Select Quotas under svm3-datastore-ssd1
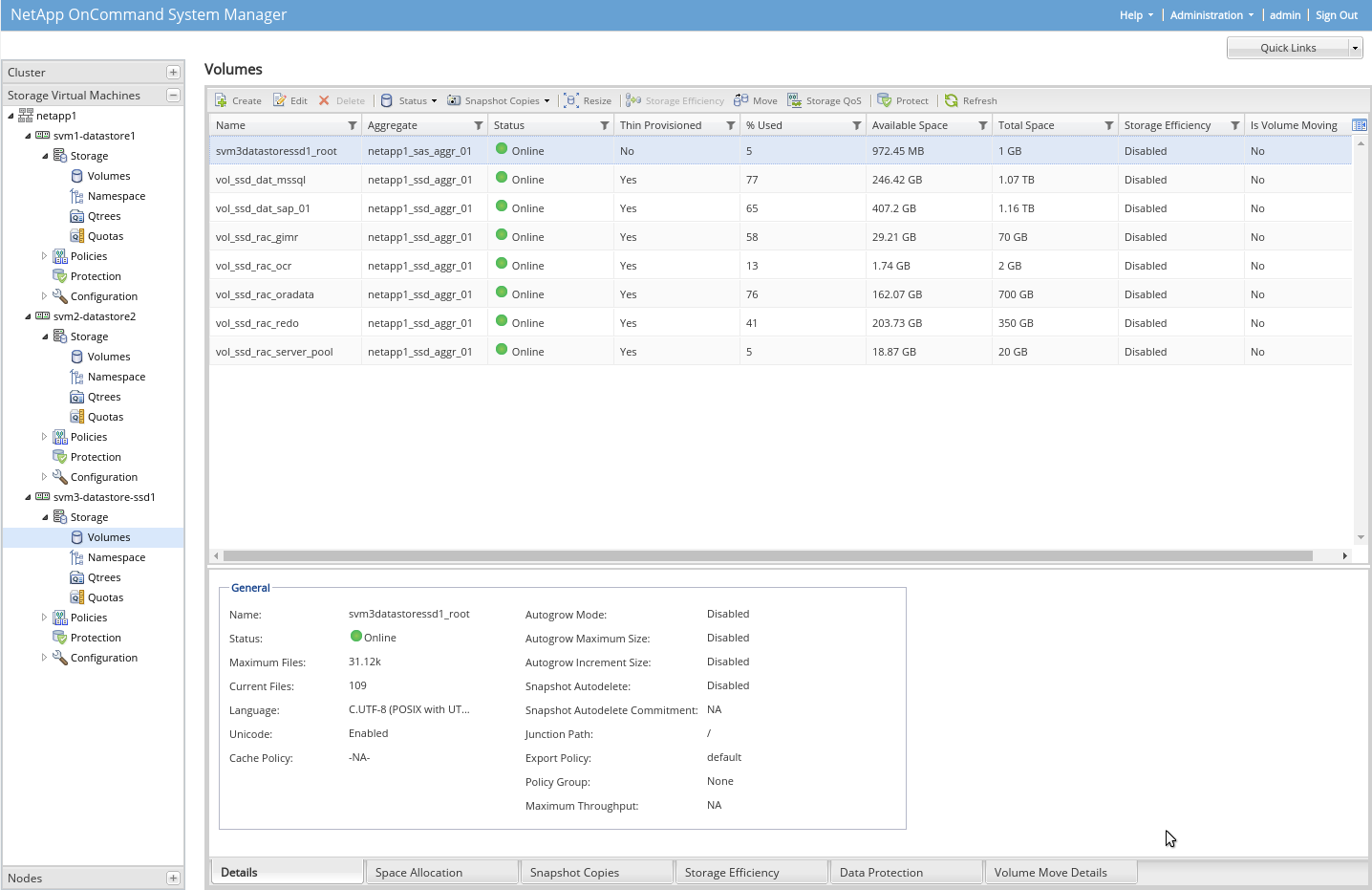This screenshot has height=890, width=1372. (105, 597)
